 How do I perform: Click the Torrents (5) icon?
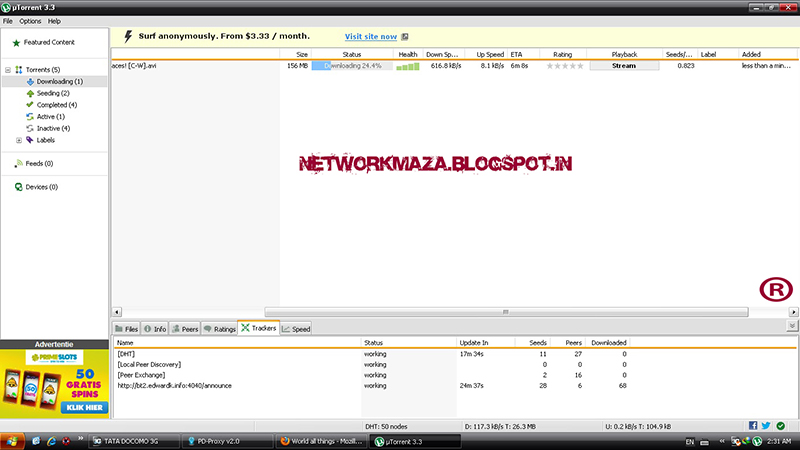click(19, 70)
